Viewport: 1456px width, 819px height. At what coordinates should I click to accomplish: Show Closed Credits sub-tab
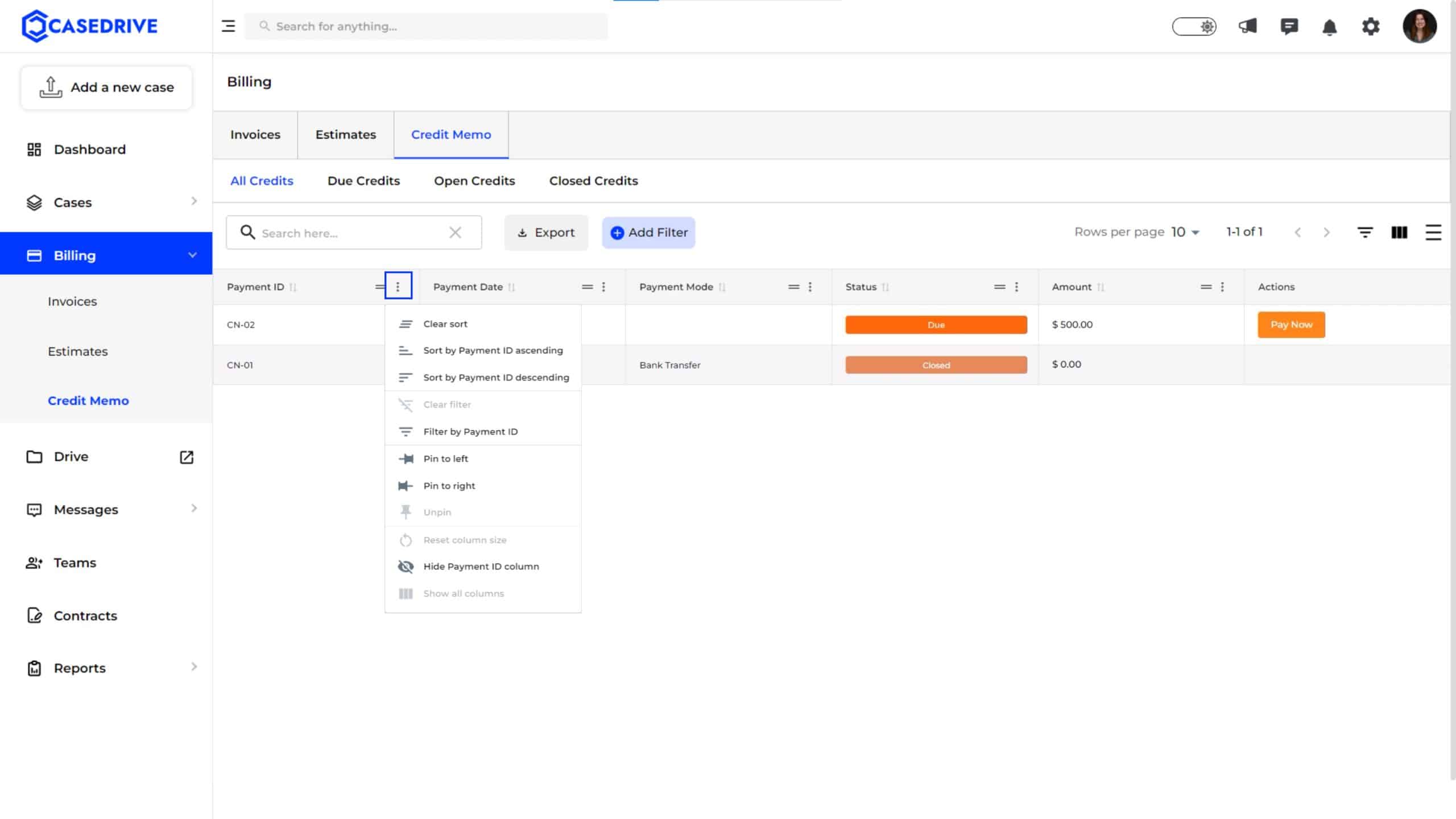[x=593, y=181]
